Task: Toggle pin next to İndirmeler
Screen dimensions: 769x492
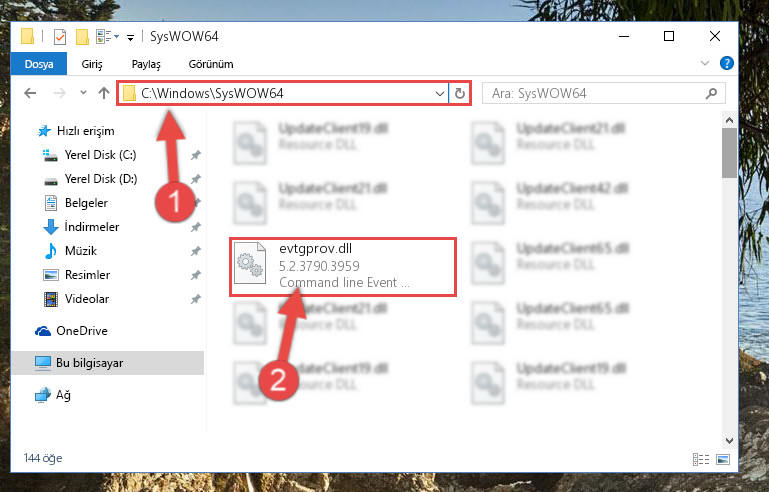Action: pos(196,227)
